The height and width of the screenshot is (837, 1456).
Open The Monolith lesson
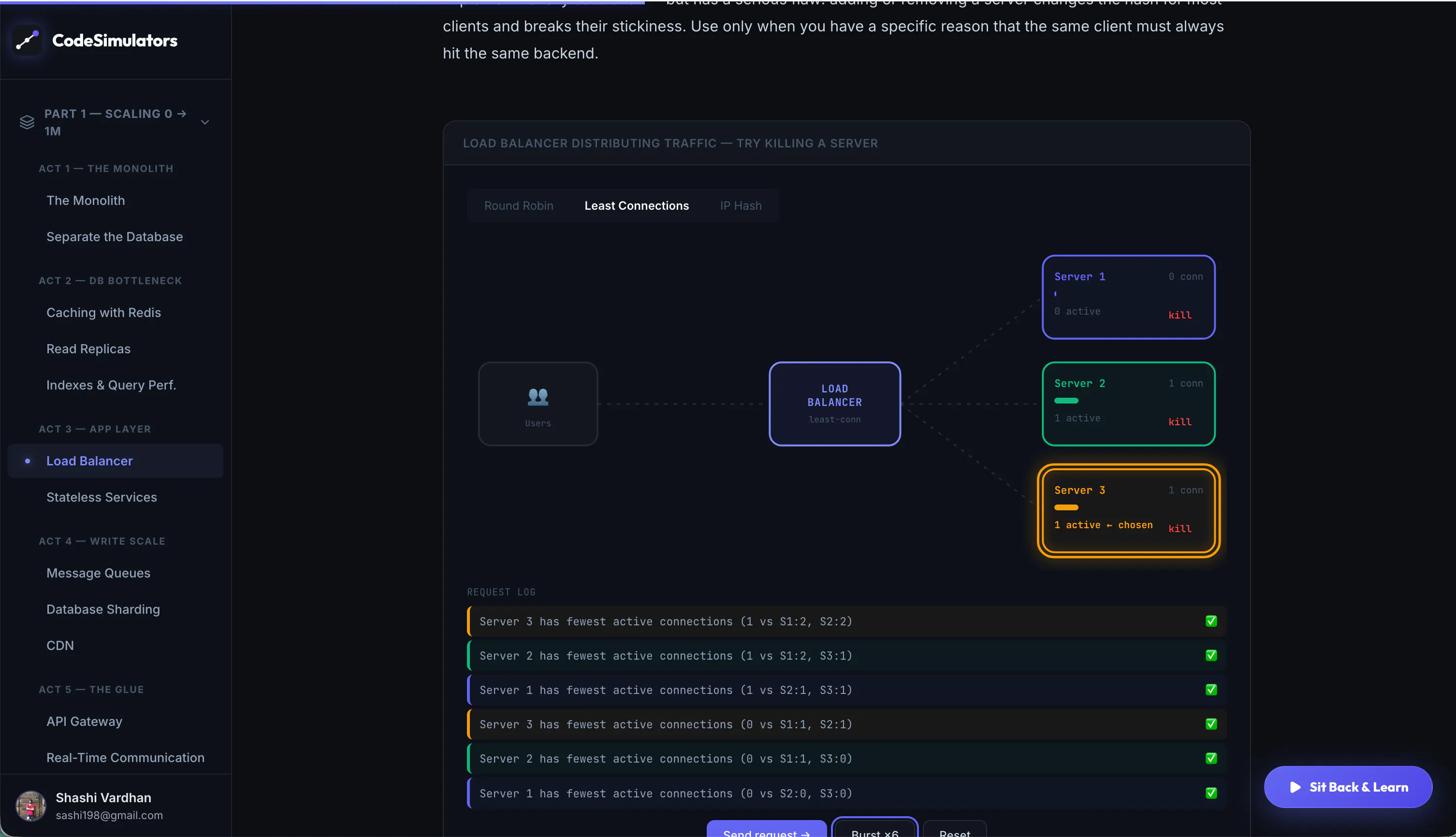tap(86, 201)
